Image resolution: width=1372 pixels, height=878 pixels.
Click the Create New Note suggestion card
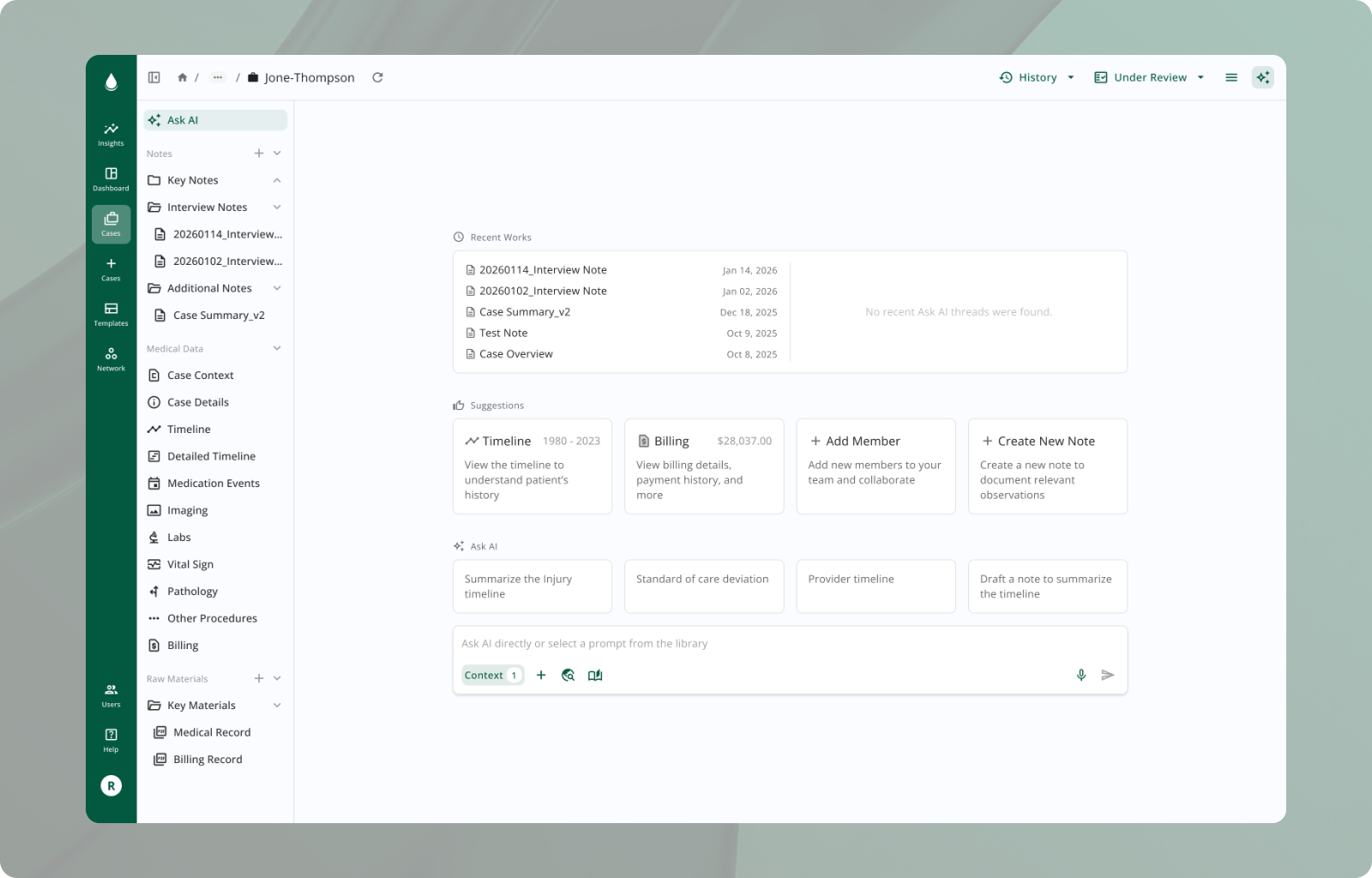[1047, 466]
